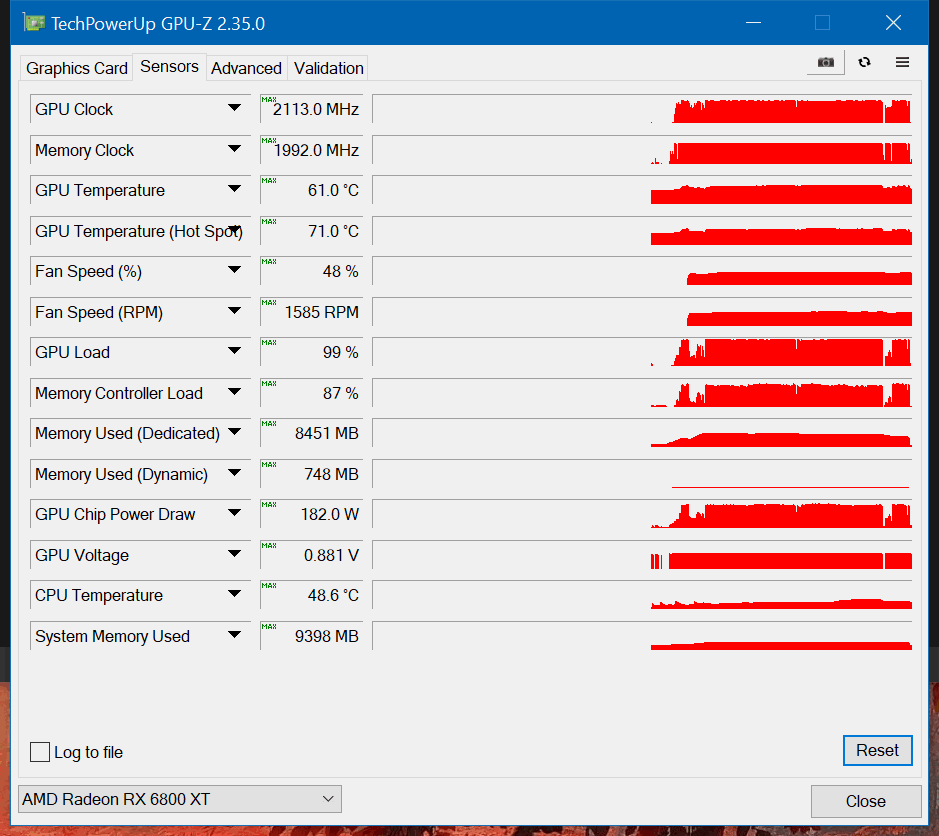Click the refresh icon in the toolbar
Image resolution: width=939 pixels, height=836 pixels.
point(864,62)
